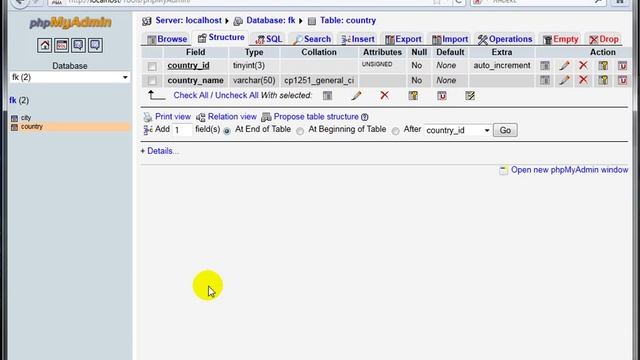Open the Insert tab
This screenshot has height=360, width=640.
[x=358, y=39]
